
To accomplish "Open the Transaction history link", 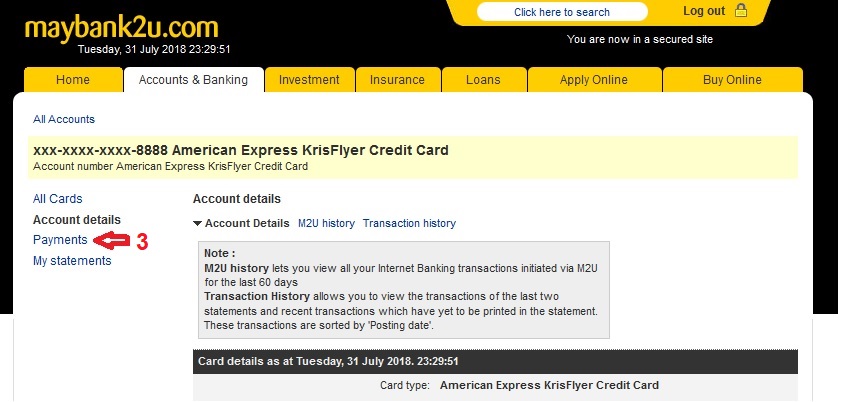I will click(x=409, y=223).
